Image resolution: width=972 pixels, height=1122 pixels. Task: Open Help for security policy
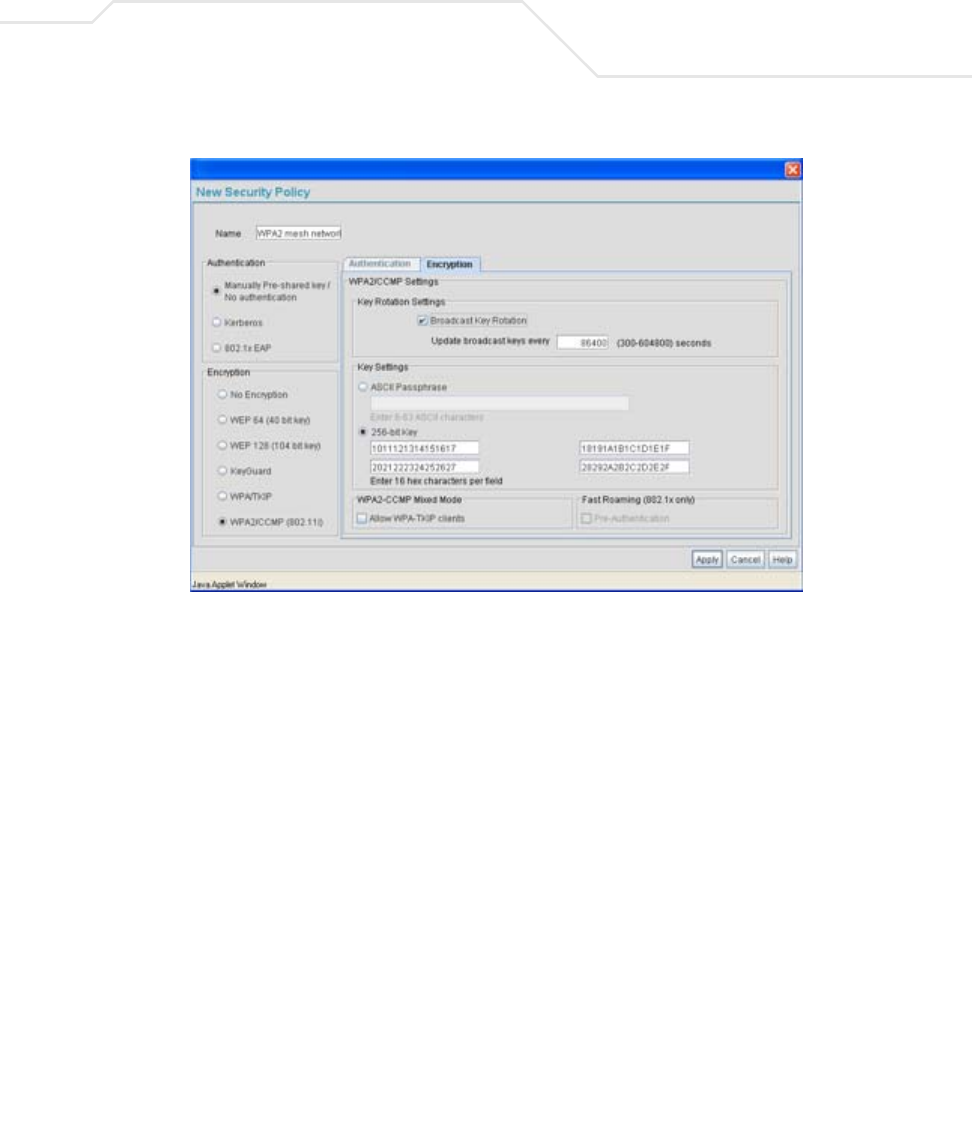(x=782, y=560)
